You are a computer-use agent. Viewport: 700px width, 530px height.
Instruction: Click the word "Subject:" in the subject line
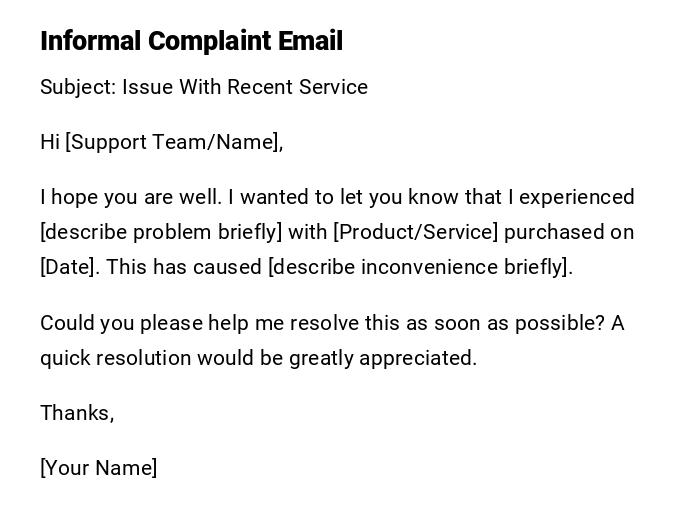tap(78, 87)
